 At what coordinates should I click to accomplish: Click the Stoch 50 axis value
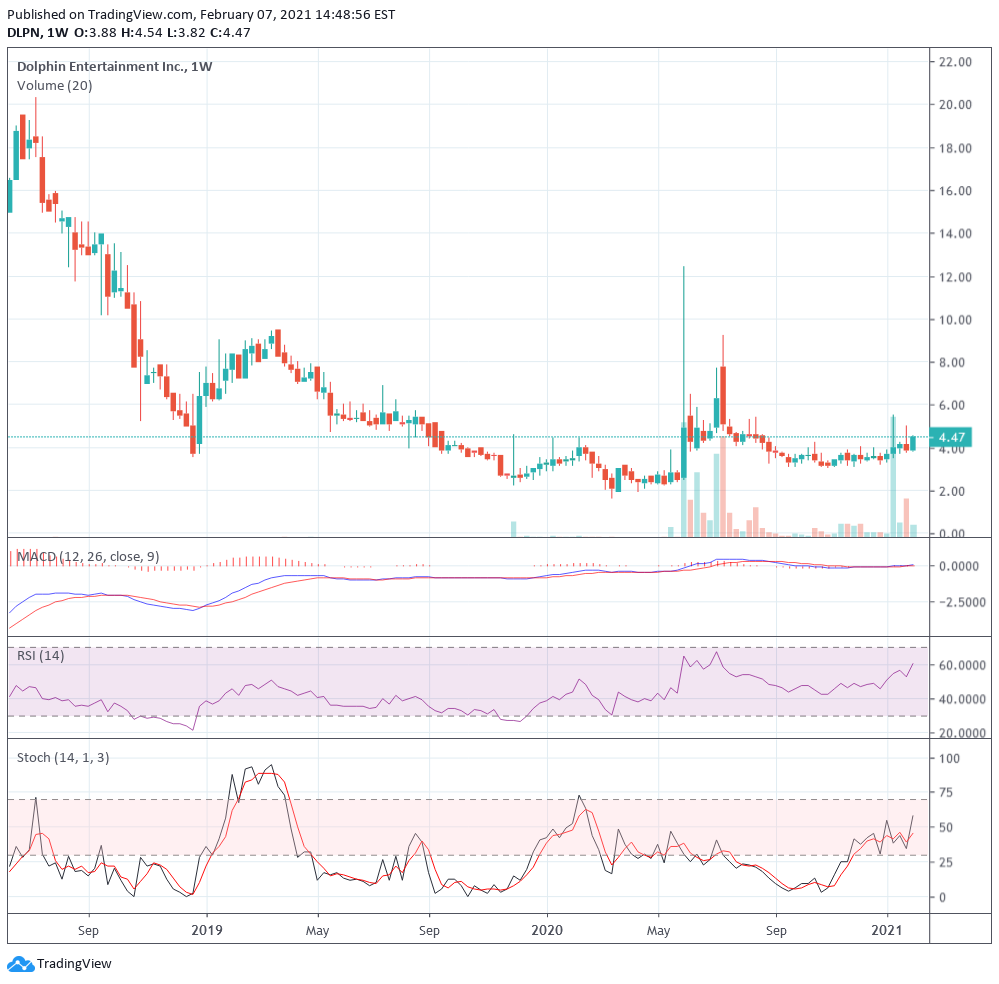[946, 827]
